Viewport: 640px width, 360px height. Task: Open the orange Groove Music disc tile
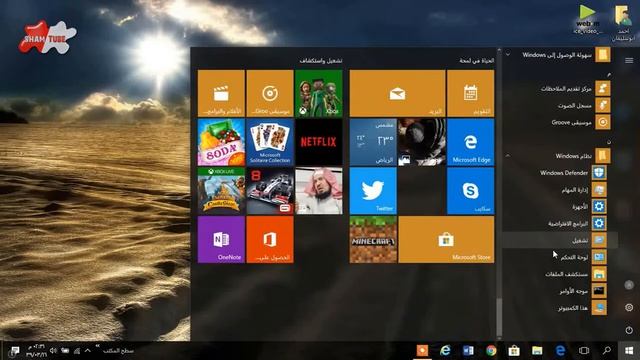tap(270, 93)
